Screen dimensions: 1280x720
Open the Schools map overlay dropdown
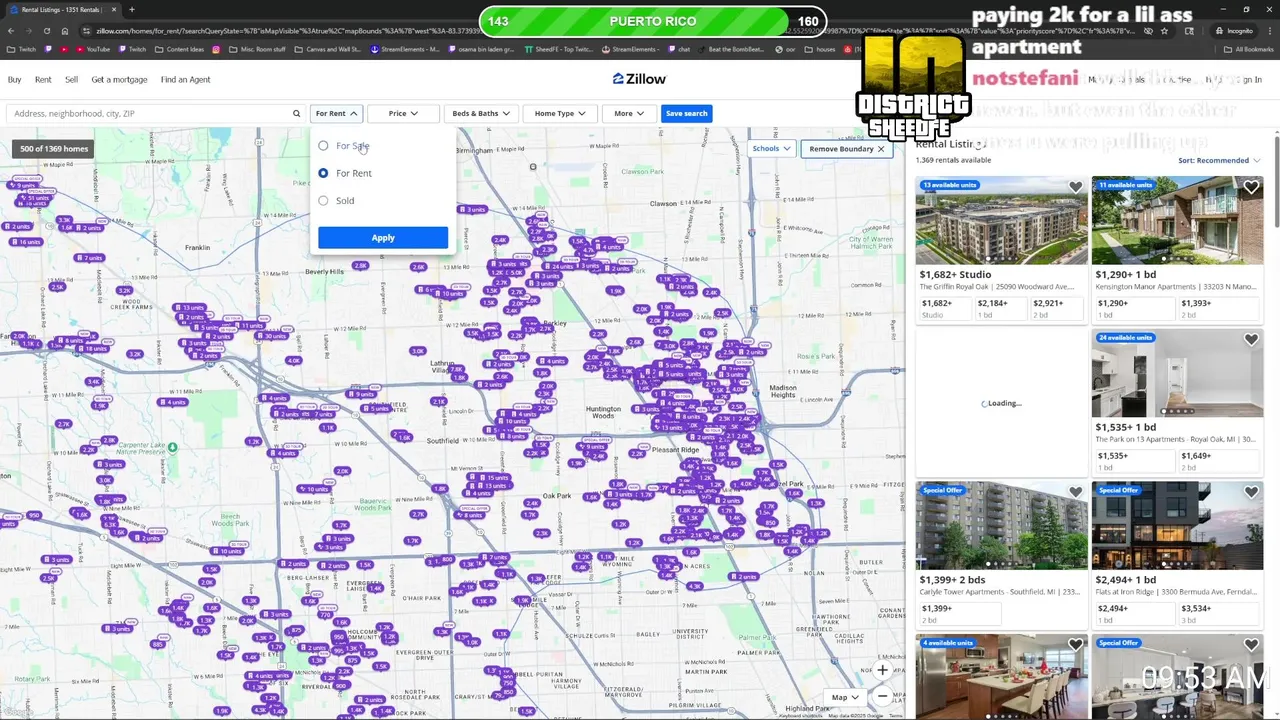click(x=771, y=149)
